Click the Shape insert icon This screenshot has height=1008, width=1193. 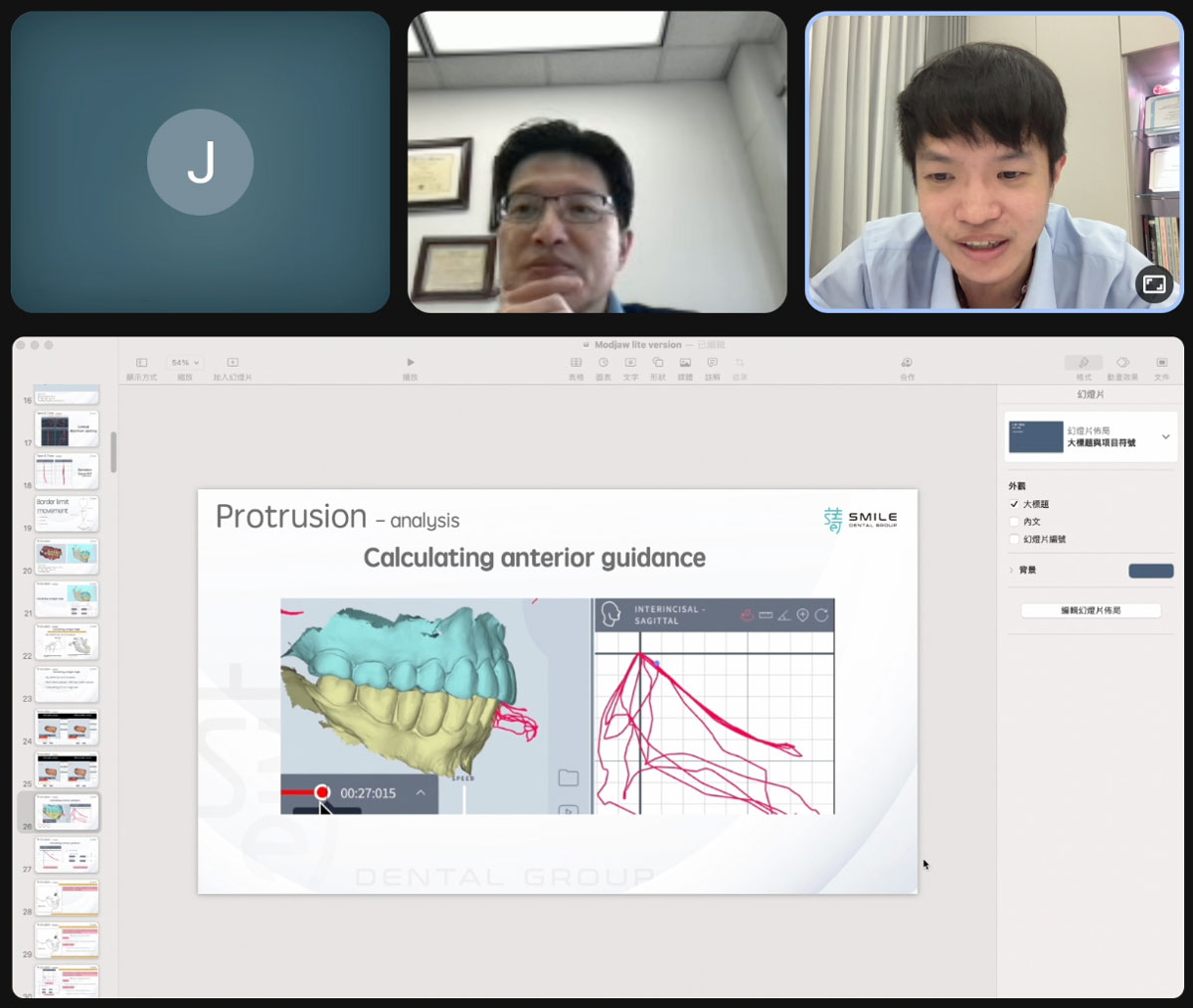[657, 363]
